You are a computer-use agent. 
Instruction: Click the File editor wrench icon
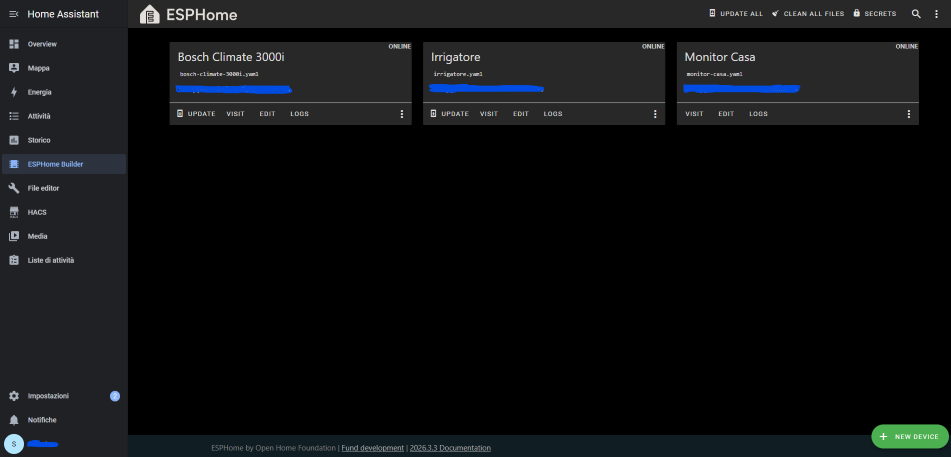click(x=14, y=188)
